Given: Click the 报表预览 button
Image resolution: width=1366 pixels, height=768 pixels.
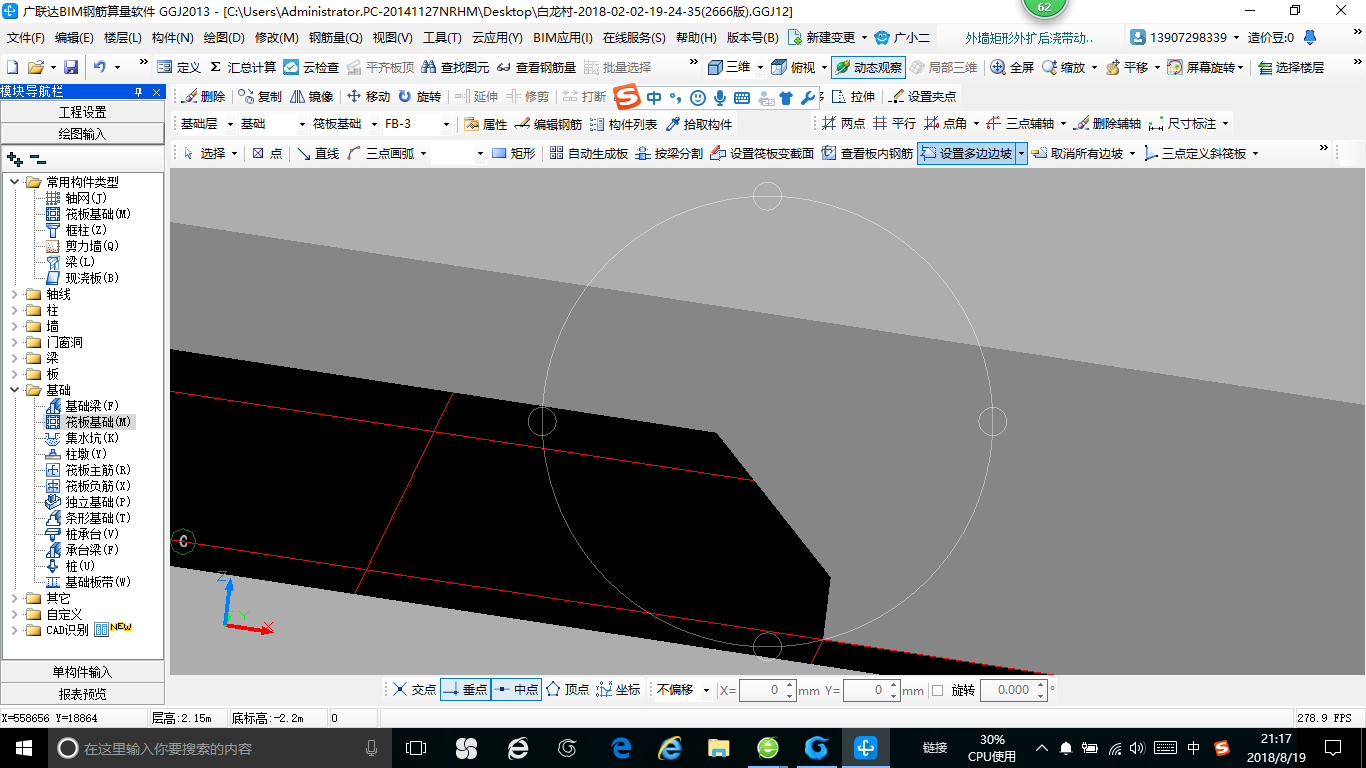Looking at the screenshot, I should (82, 693).
